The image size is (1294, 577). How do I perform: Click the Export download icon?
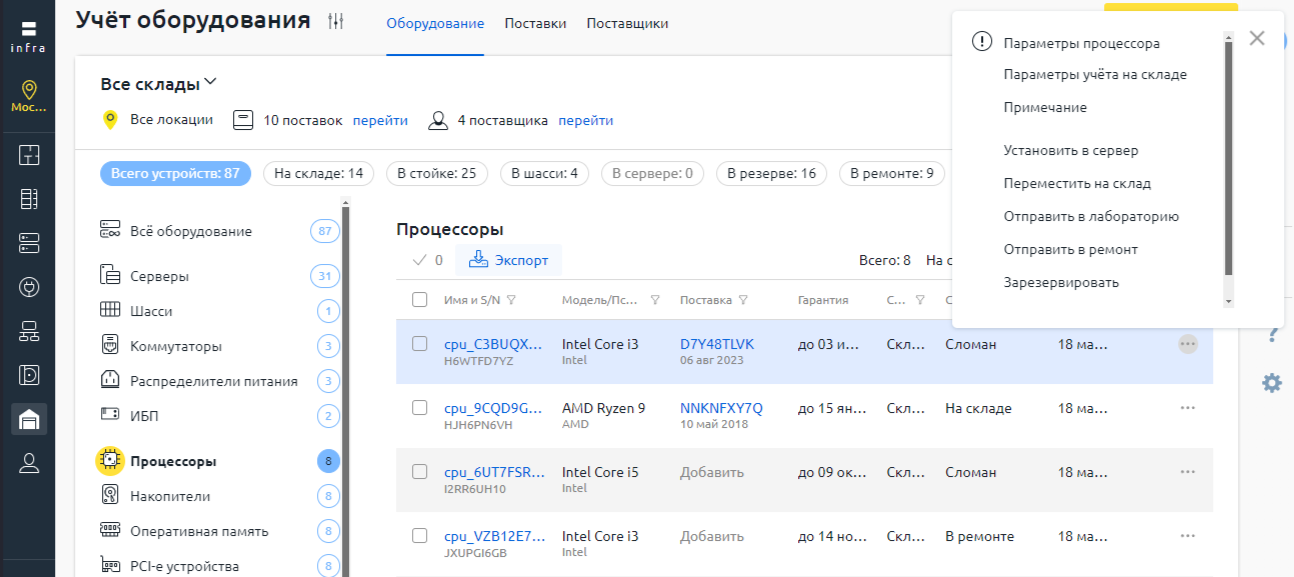point(478,260)
